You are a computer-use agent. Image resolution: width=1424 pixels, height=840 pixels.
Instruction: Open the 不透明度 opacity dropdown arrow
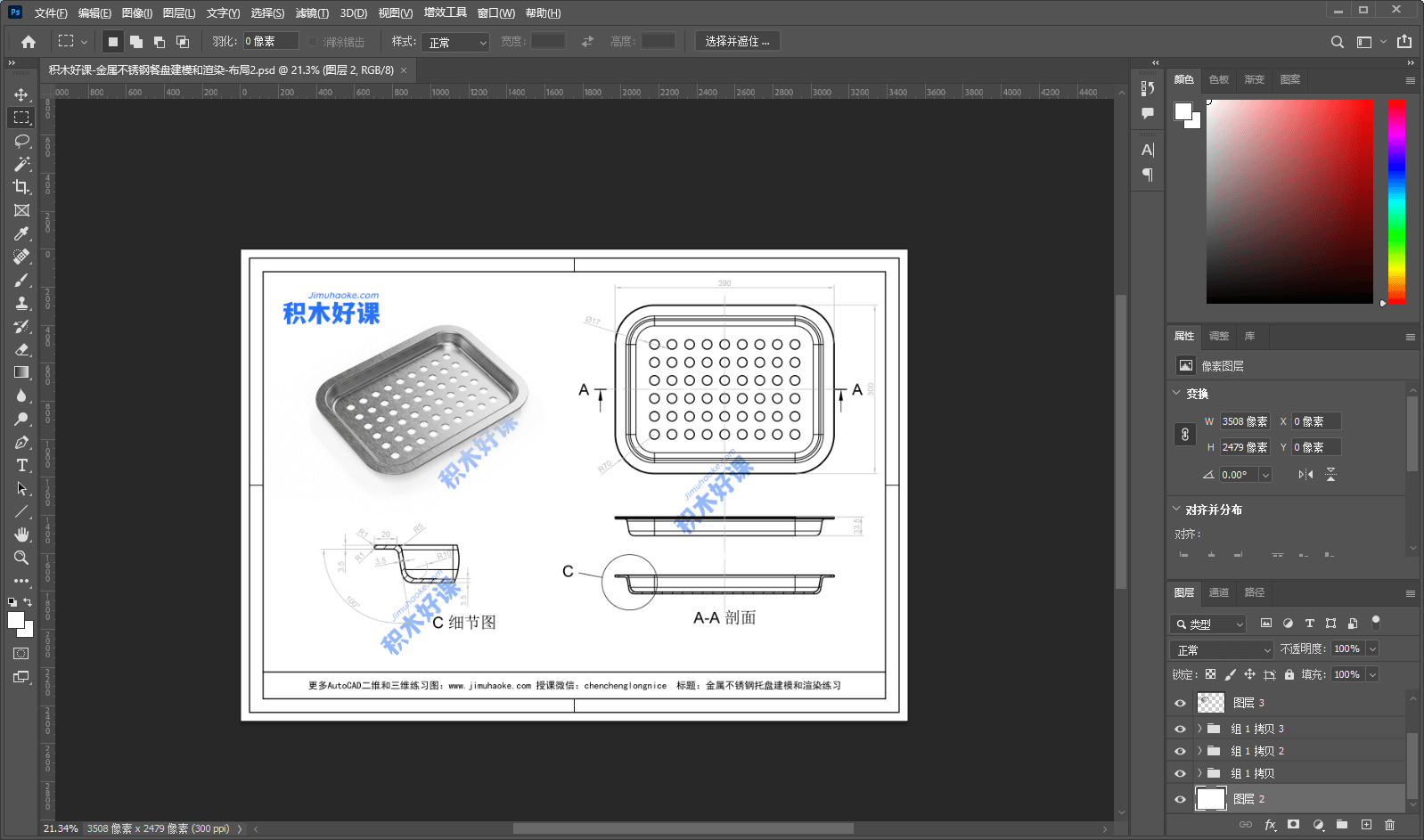click(x=1372, y=649)
